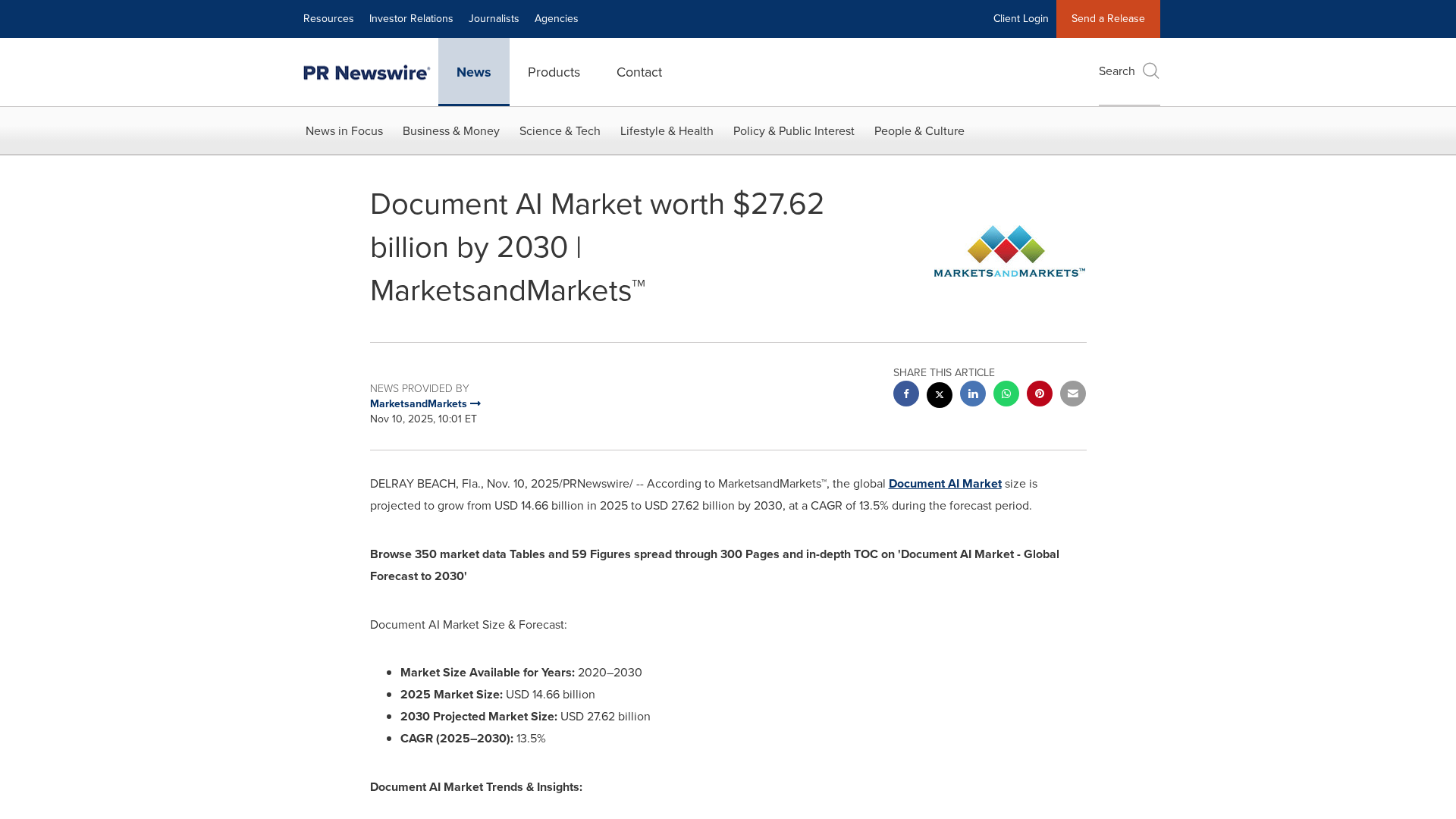This screenshot has height=819, width=1456.
Task: Open the Document AI Market link
Action: point(944,484)
